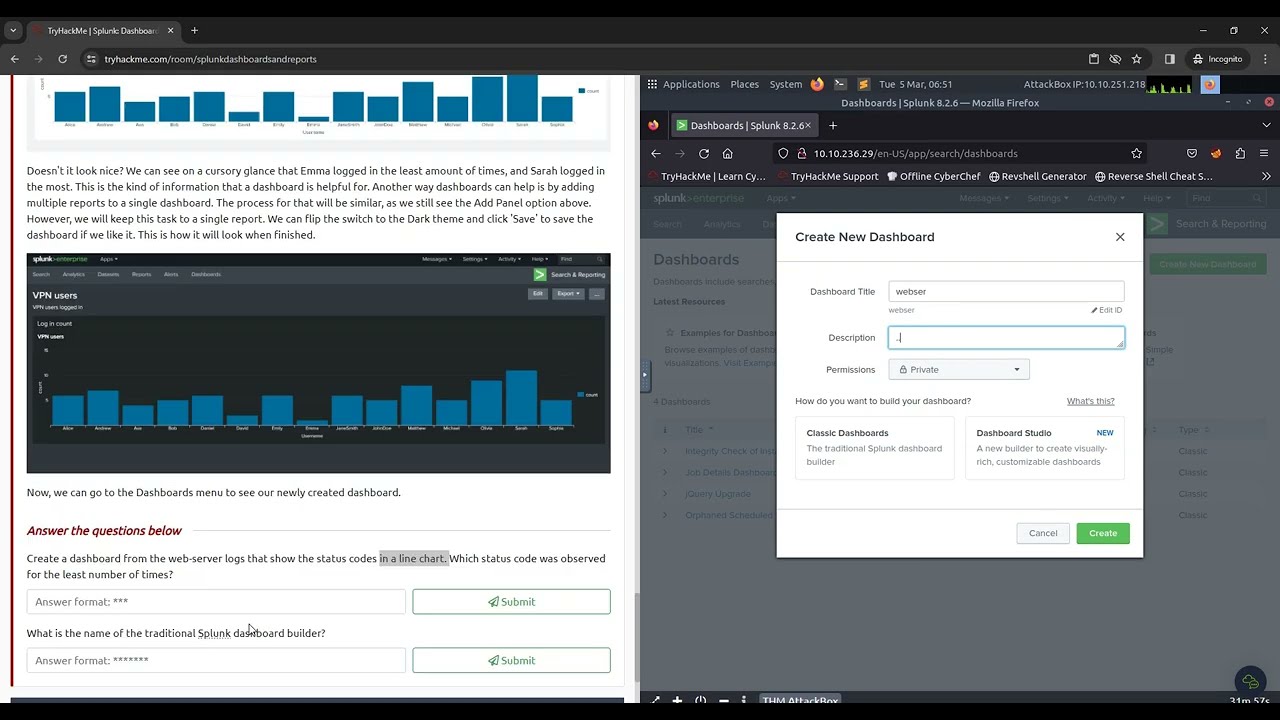The width and height of the screenshot is (1280, 720).
Task: Click first answer field with *** format
Action: tap(216, 602)
